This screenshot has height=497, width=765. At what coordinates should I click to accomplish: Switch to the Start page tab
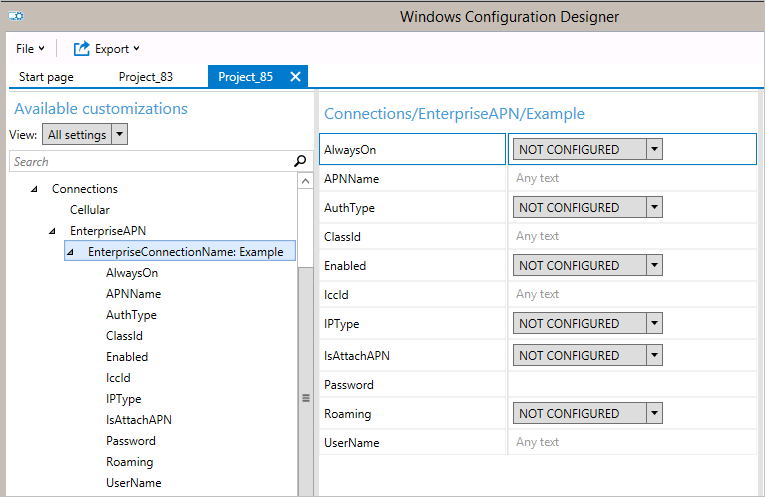click(46, 77)
